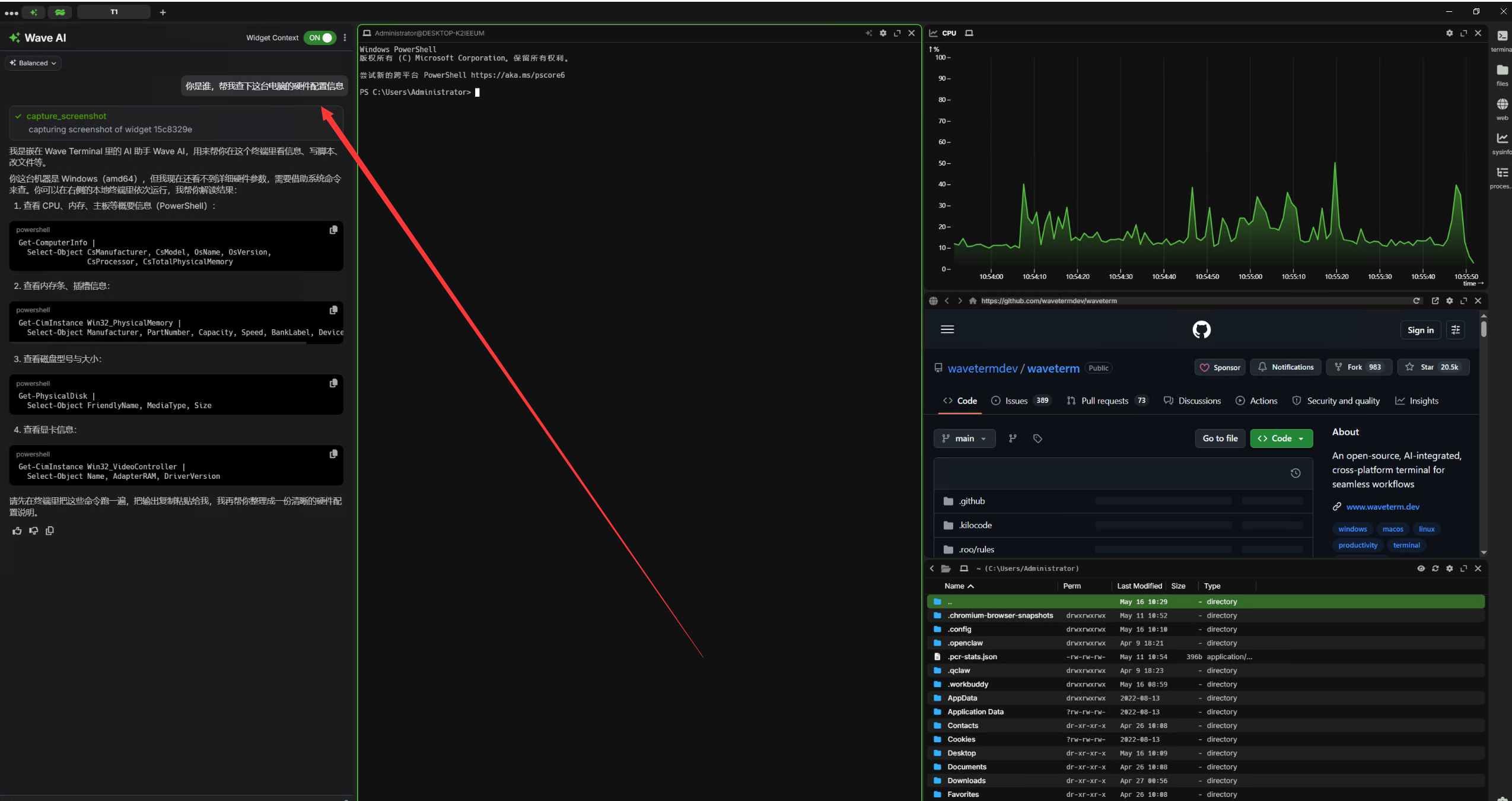The height and width of the screenshot is (801, 1512).
Task: View repository tags via the tag icon
Action: (x=1037, y=438)
